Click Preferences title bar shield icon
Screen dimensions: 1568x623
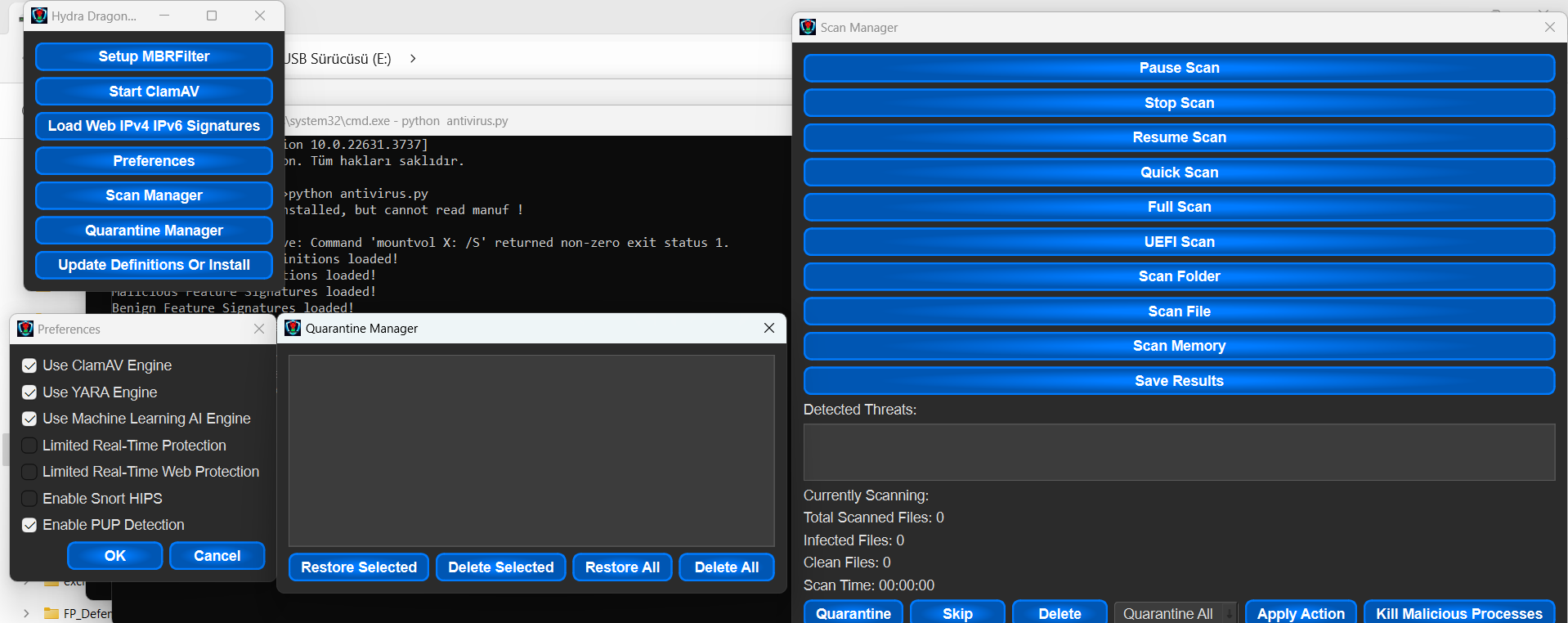[x=25, y=329]
